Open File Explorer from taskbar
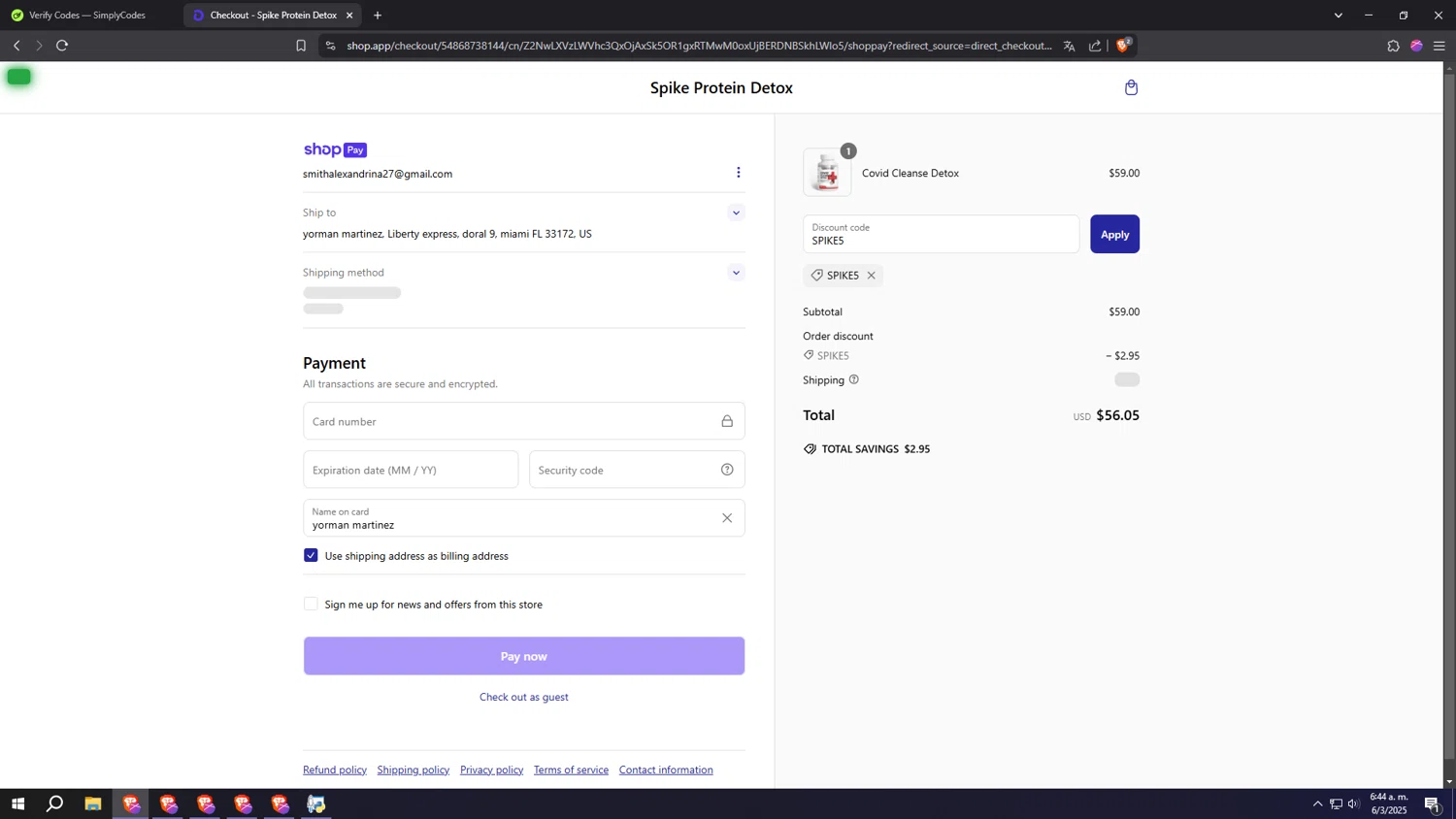The image size is (1456, 819). tap(93, 803)
